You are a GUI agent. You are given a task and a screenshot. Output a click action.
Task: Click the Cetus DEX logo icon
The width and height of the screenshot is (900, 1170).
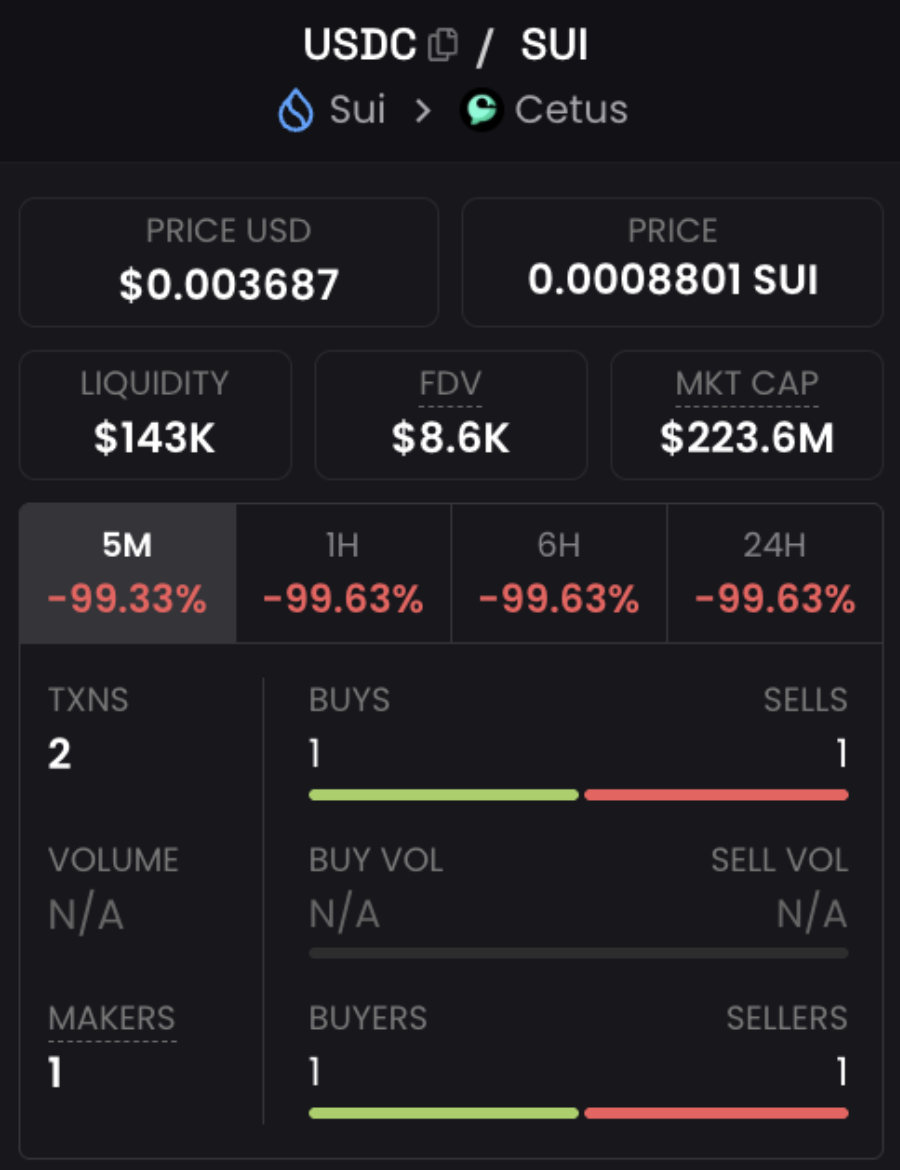tap(481, 110)
